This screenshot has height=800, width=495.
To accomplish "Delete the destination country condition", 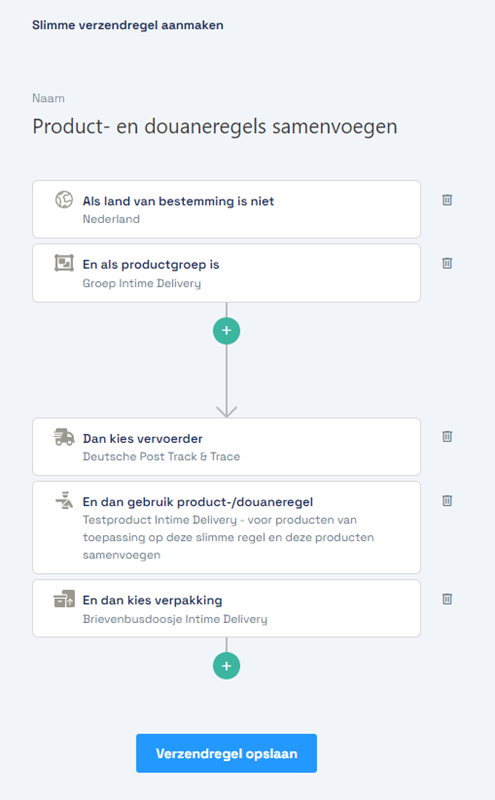I will (x=447, y=200).
